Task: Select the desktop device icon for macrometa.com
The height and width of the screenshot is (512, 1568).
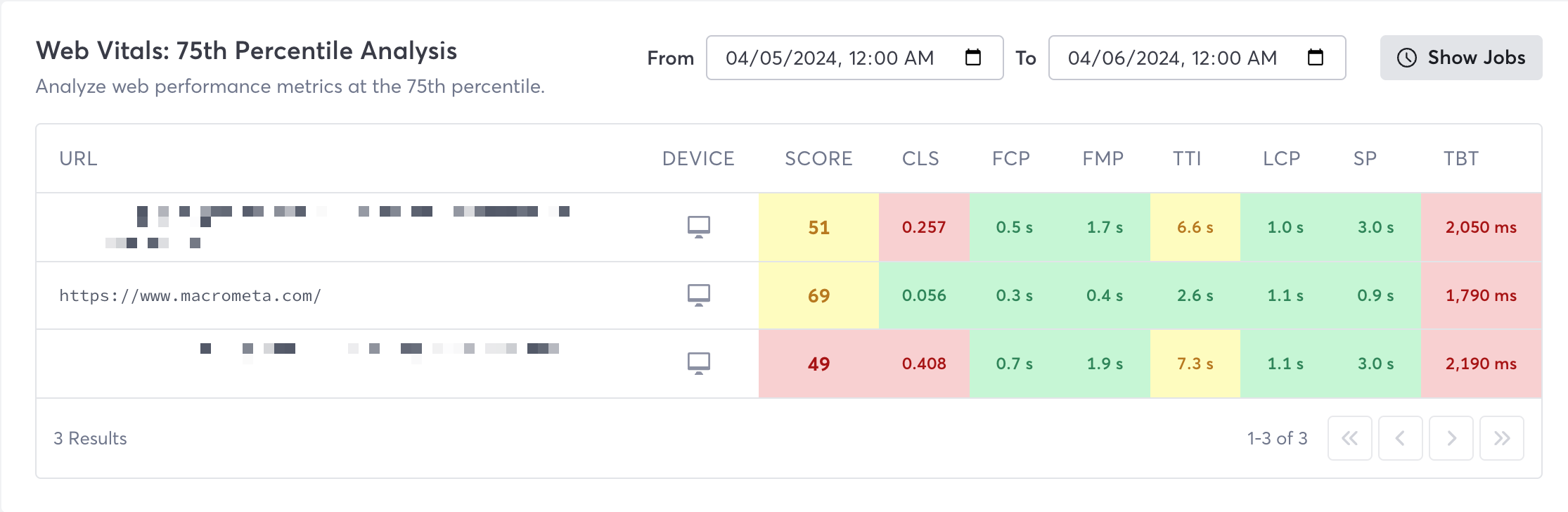Action: pyautogui.click(x=698, y=296)
